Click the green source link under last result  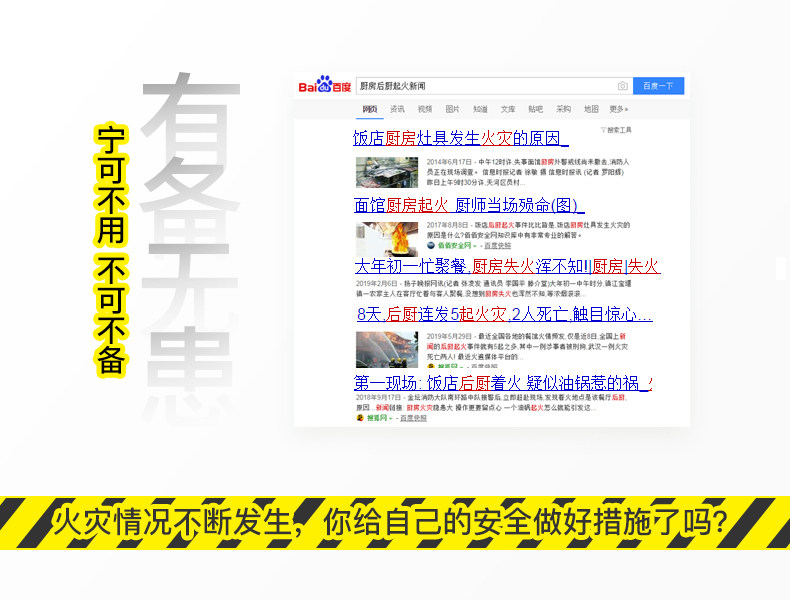pos(376,418)
